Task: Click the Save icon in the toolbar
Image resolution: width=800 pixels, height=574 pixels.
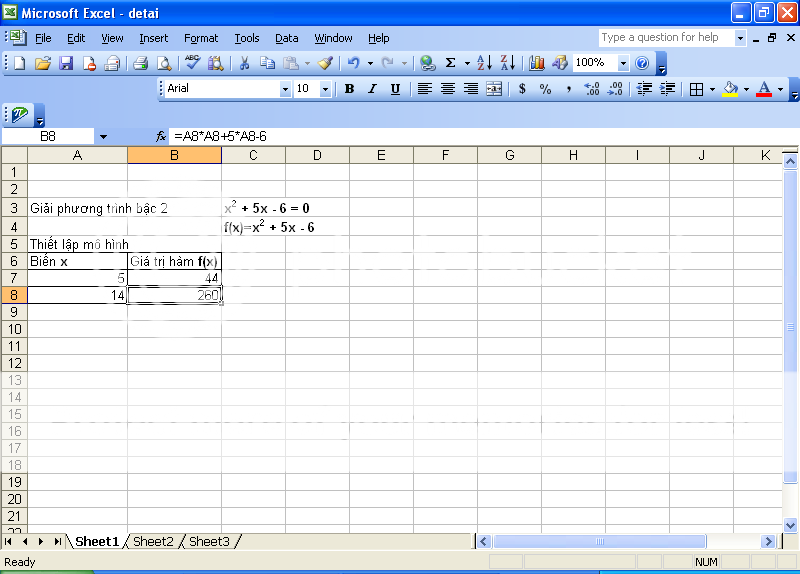Action: pos(66,63)
